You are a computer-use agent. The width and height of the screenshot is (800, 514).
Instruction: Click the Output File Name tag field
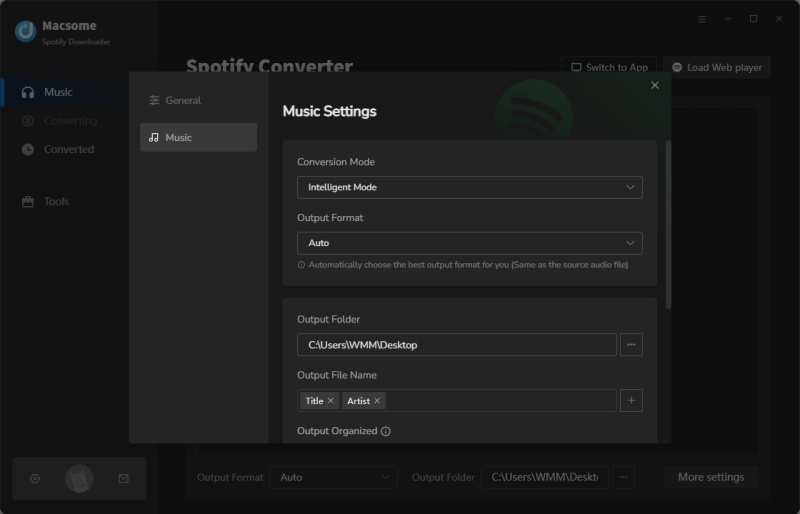(x=457, y=401)
